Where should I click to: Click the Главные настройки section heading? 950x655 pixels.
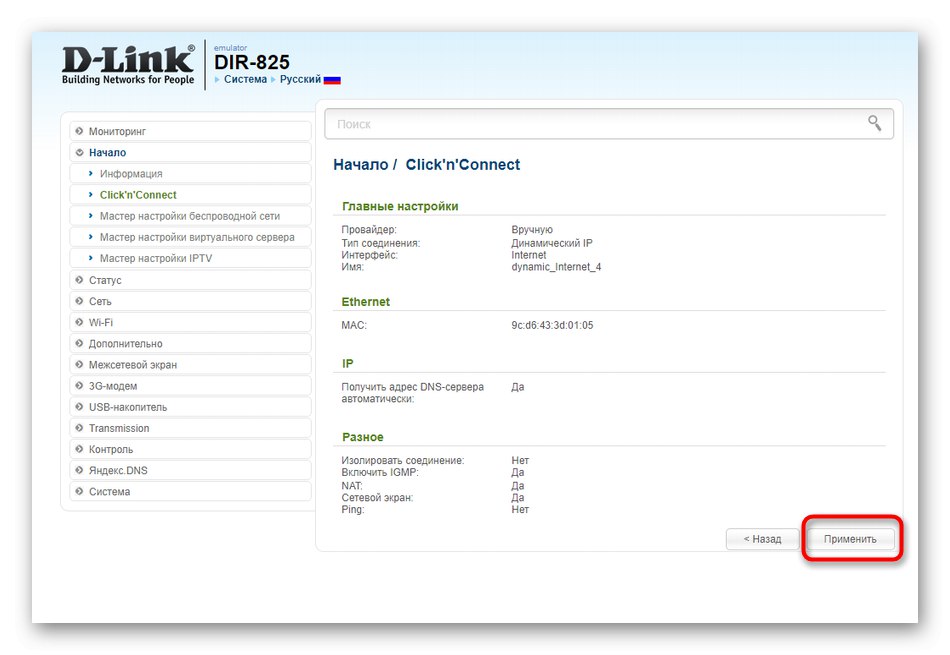tap(400, 207)
